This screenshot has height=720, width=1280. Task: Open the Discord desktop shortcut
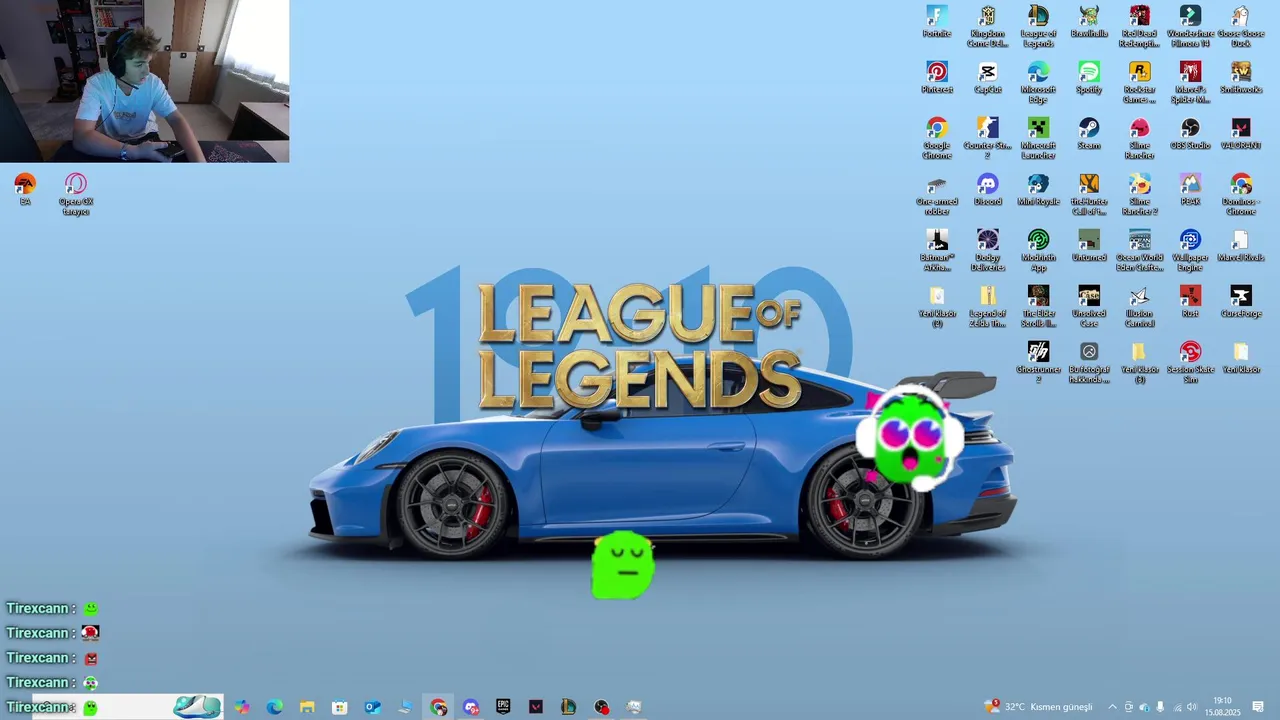(988, 190)
